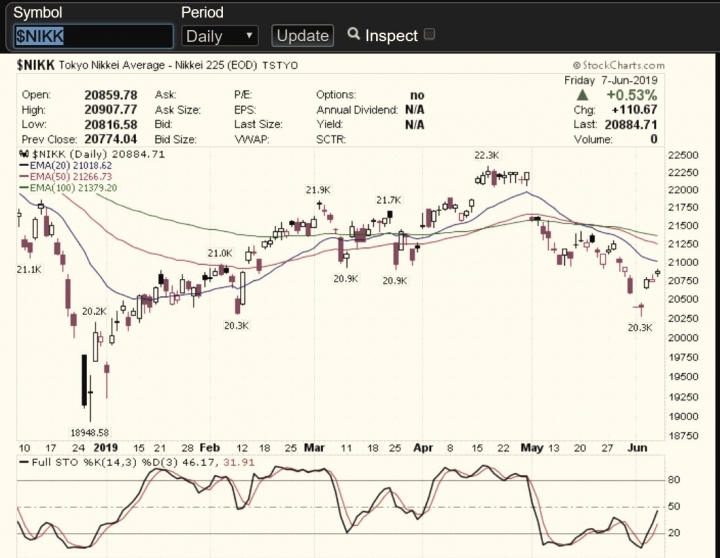Screen dimensions: 720x558
Task: Click the 21.7K price annotation
Action: tap(389, 200)
